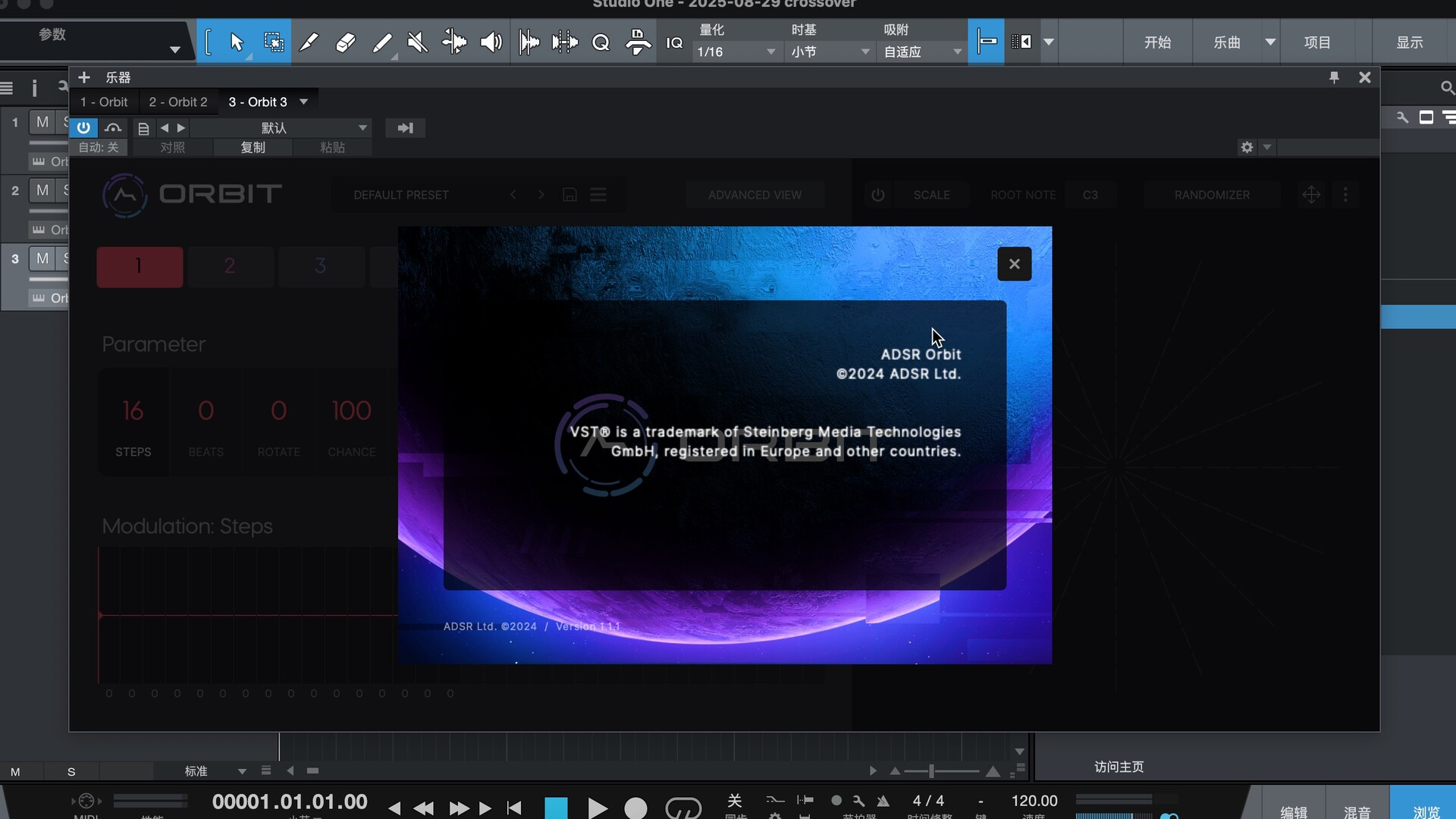Image resolution: width=1456 pixels, height=819 pixels.
Task: Click the 对照 compare button
Action: [172, 147]
